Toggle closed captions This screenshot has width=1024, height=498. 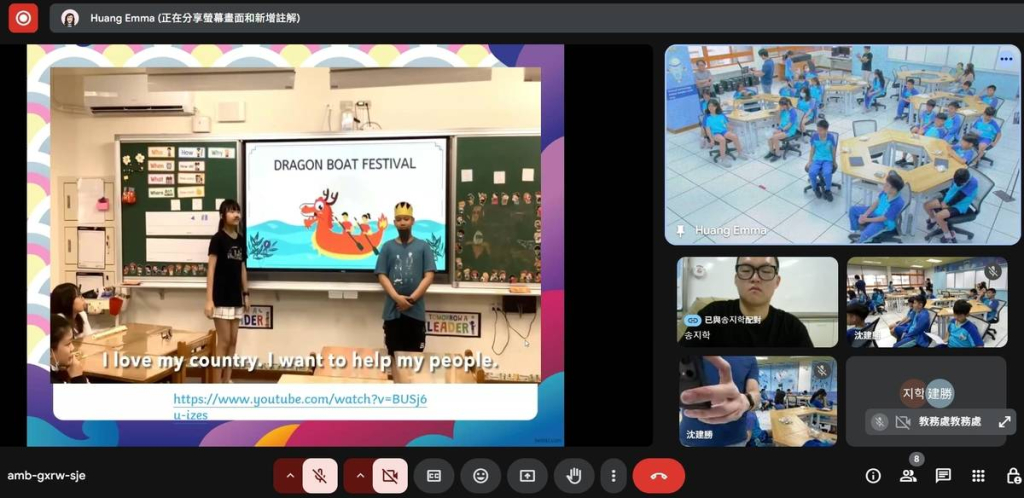(434, 476)
